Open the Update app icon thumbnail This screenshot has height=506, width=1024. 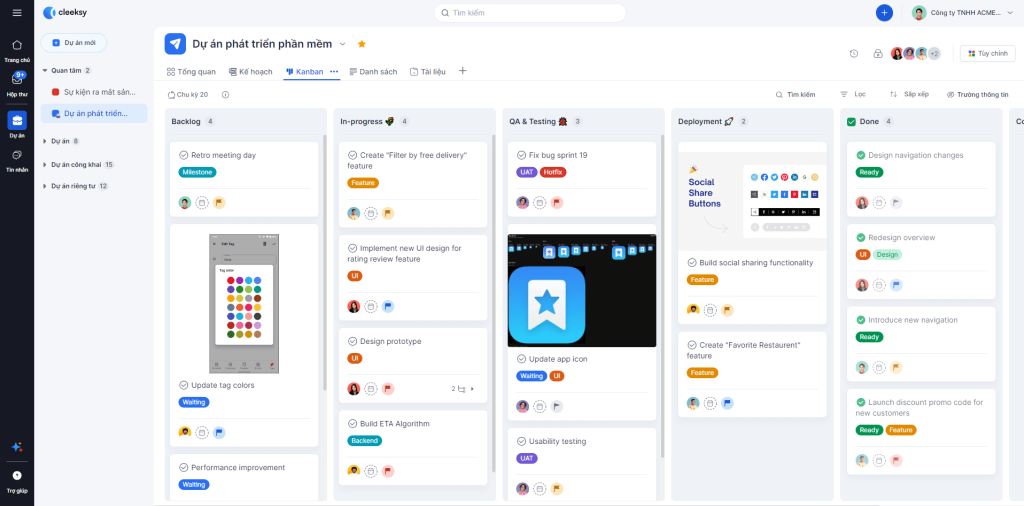(x=582, y=290)
